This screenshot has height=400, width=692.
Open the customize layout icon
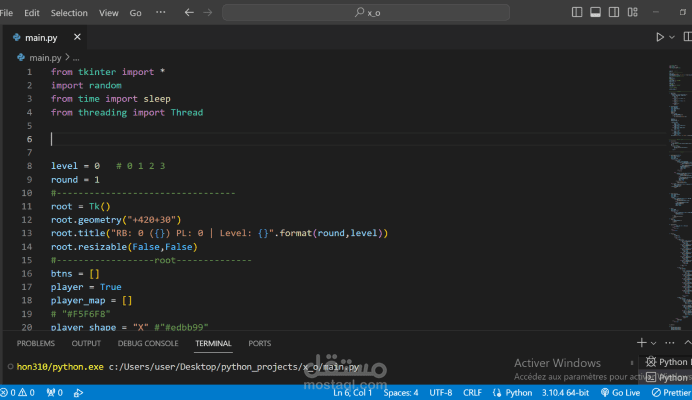tap(633, 12)
